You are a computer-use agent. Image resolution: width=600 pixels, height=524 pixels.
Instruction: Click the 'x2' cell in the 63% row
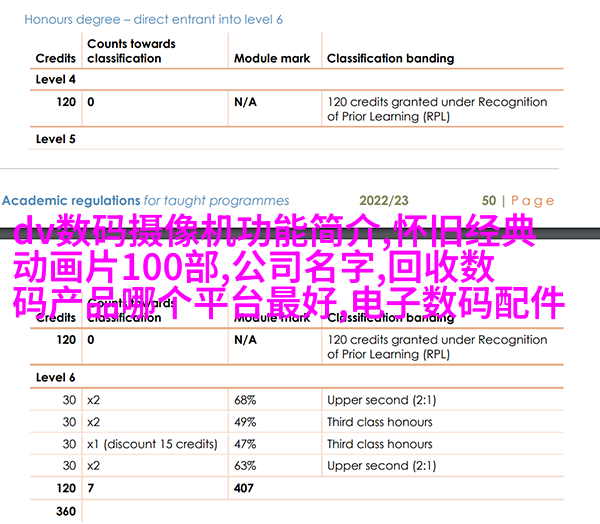(x=93, y=466)
